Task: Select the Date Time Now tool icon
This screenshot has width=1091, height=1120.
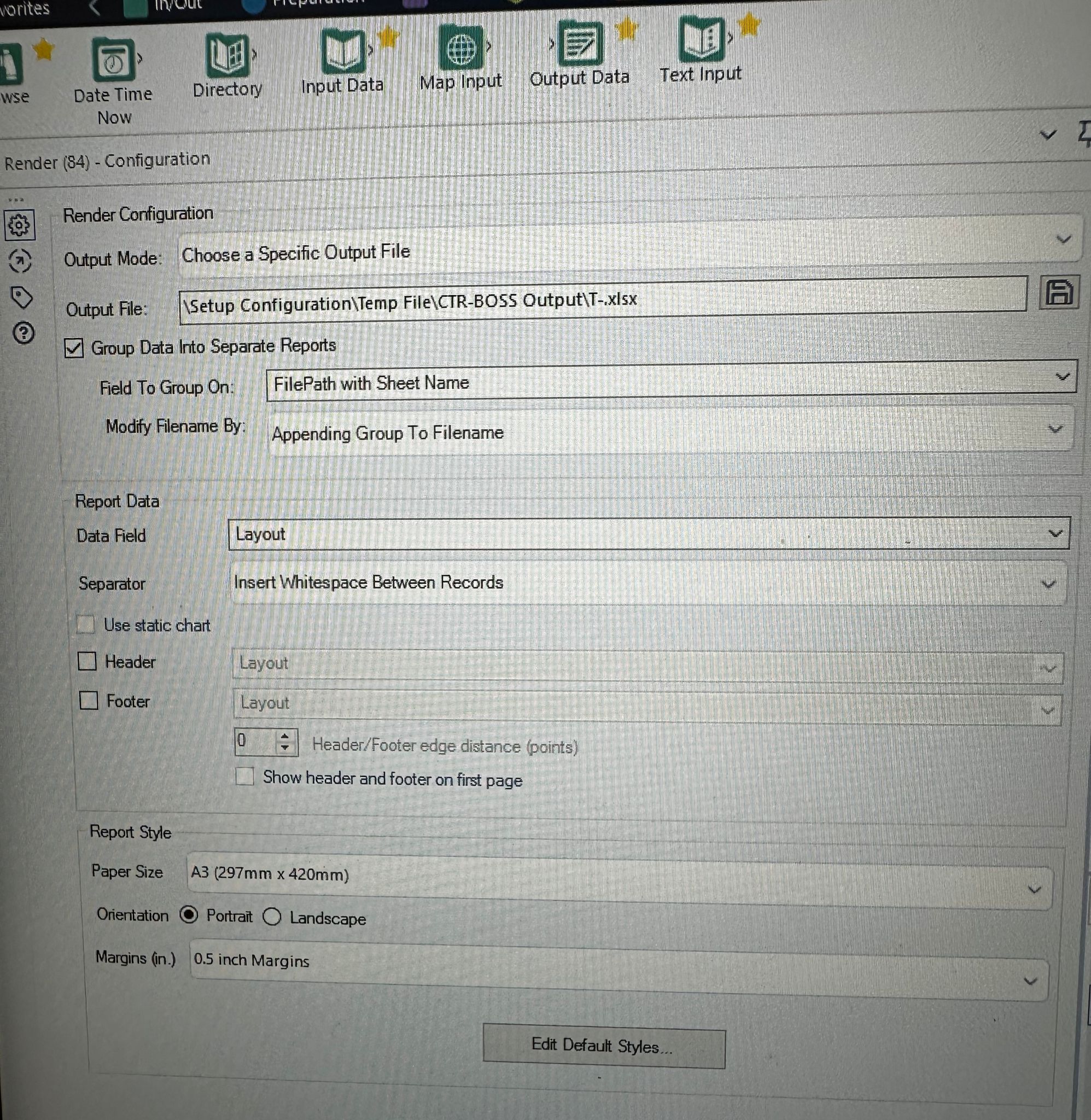Action: tap(113, 60)
